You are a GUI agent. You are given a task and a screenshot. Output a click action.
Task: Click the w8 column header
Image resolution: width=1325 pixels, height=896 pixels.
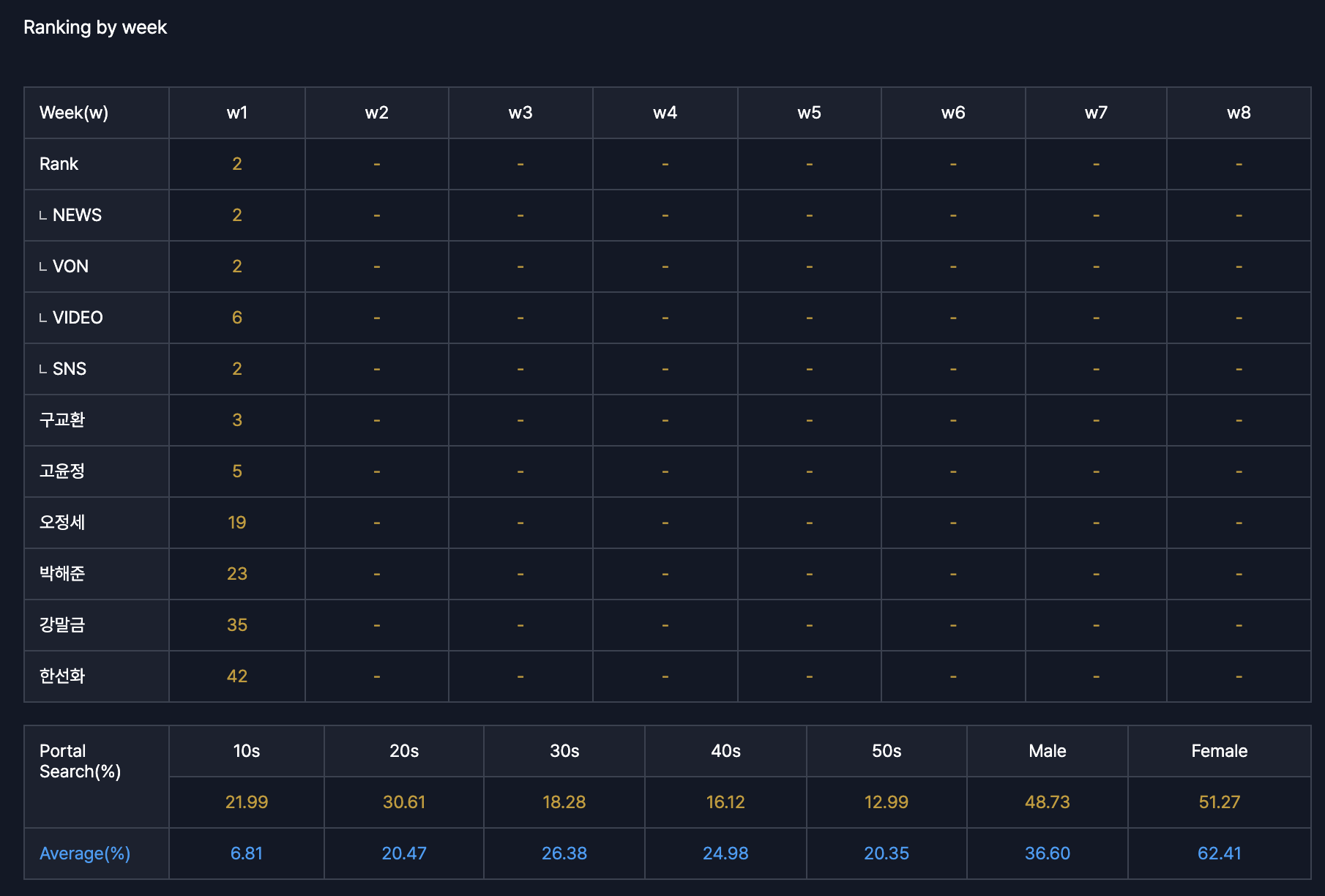(1238, 113)
